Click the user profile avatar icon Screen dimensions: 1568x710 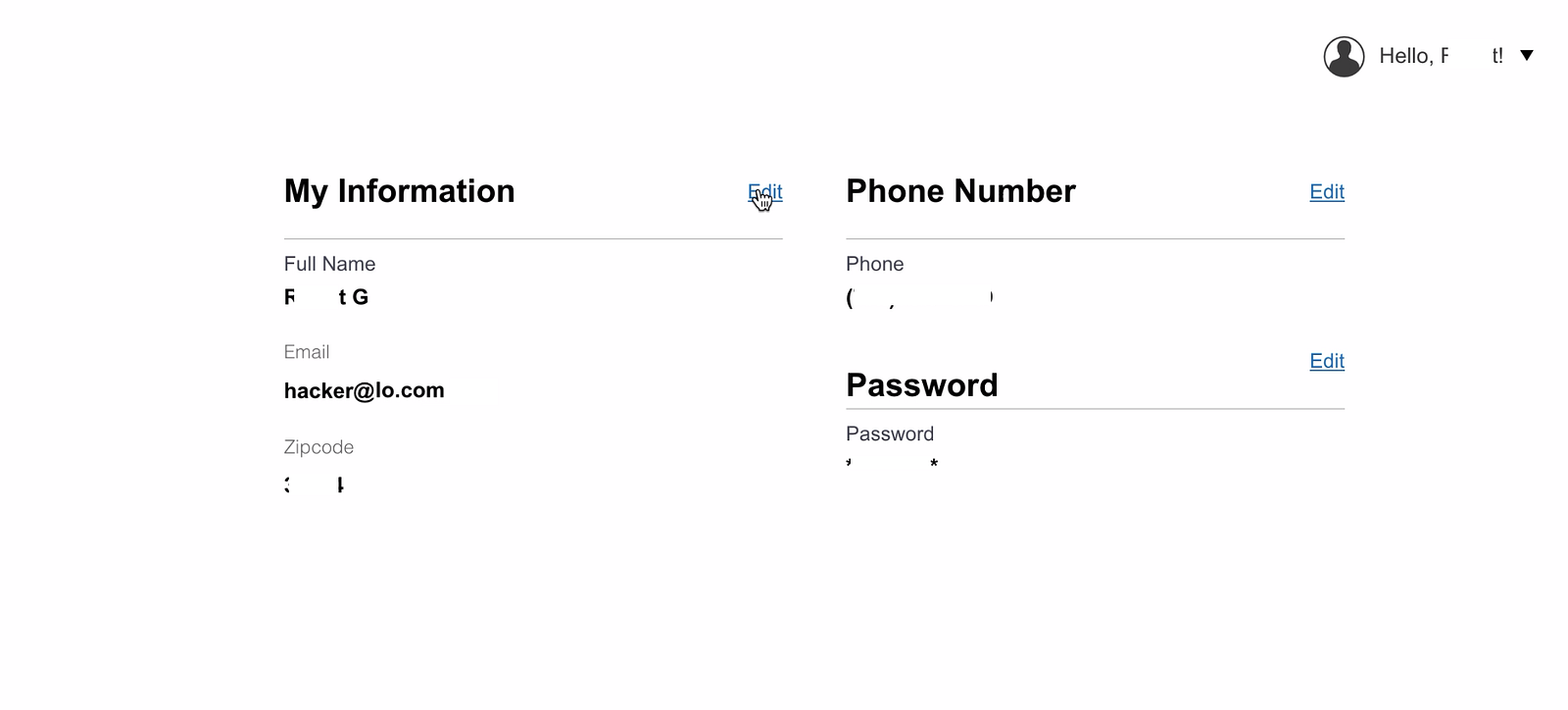coord(1344,57)
